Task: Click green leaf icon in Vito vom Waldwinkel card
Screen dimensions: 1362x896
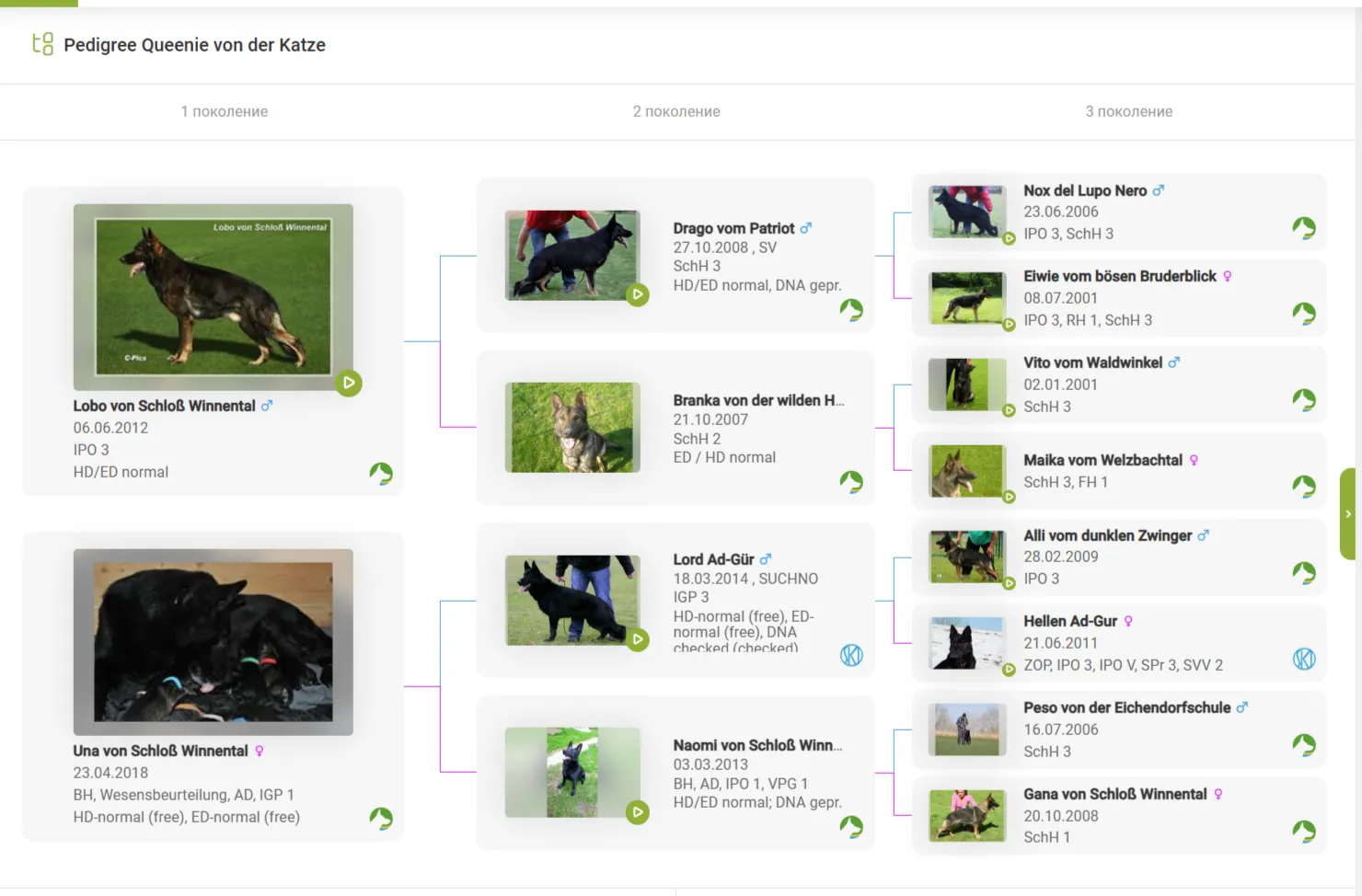Action: (x=1304, y=399)
